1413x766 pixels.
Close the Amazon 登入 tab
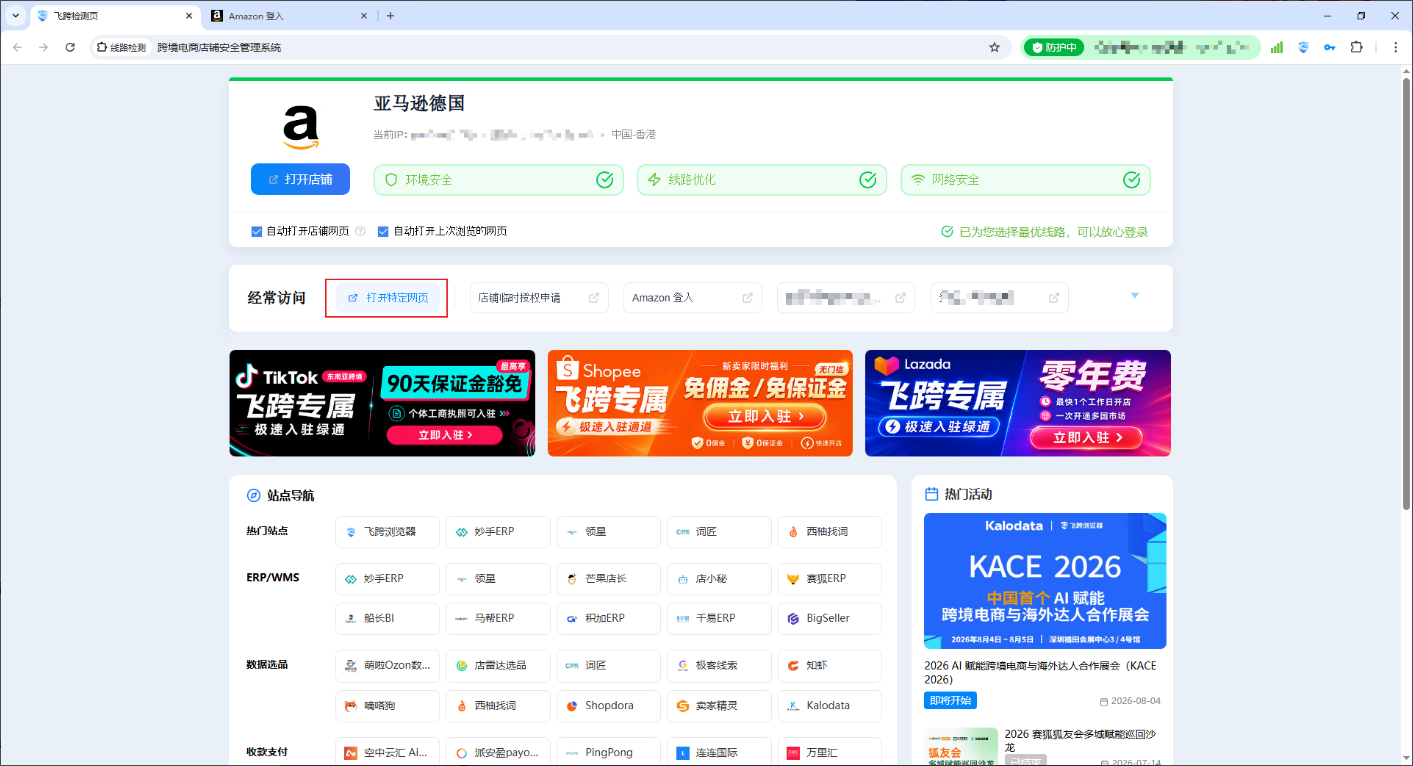[364, 16]
